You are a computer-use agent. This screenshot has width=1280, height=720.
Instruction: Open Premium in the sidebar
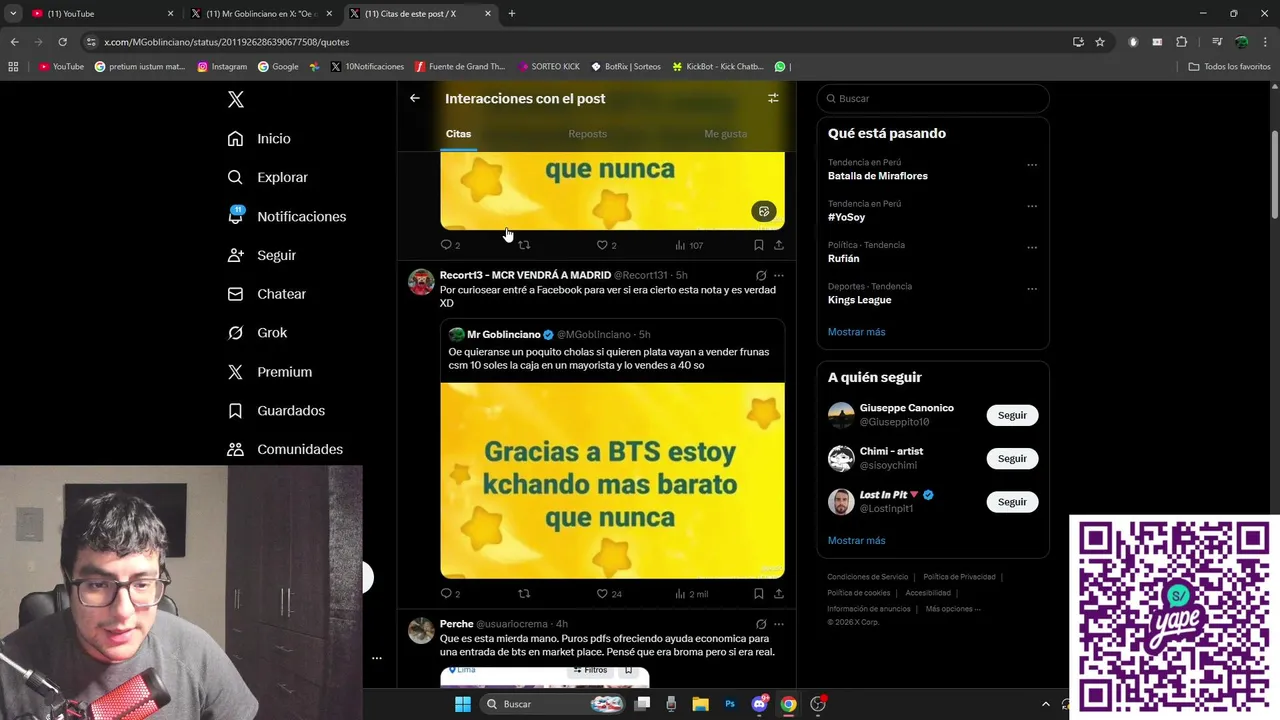269,372
